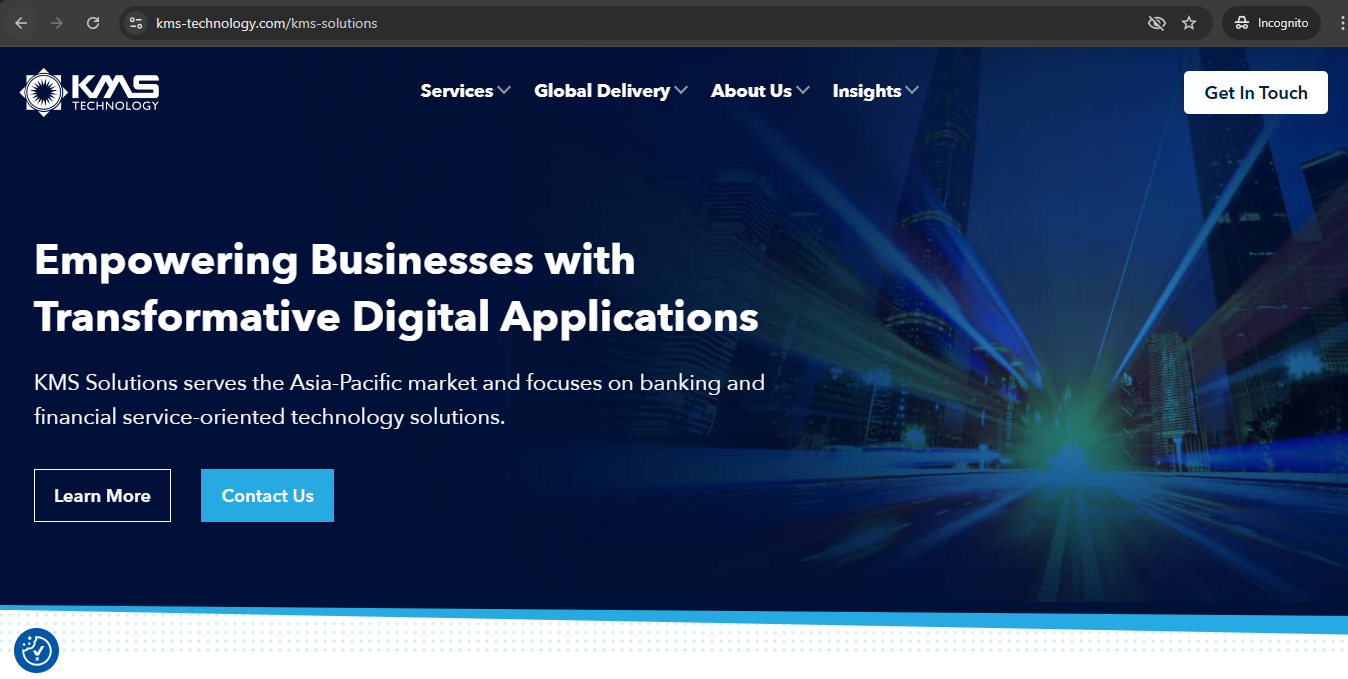Screen dimensions: 1348x679
Task: Focus the address bar URL kms-technology.com/kms-solutions
Action: point(266,23)
